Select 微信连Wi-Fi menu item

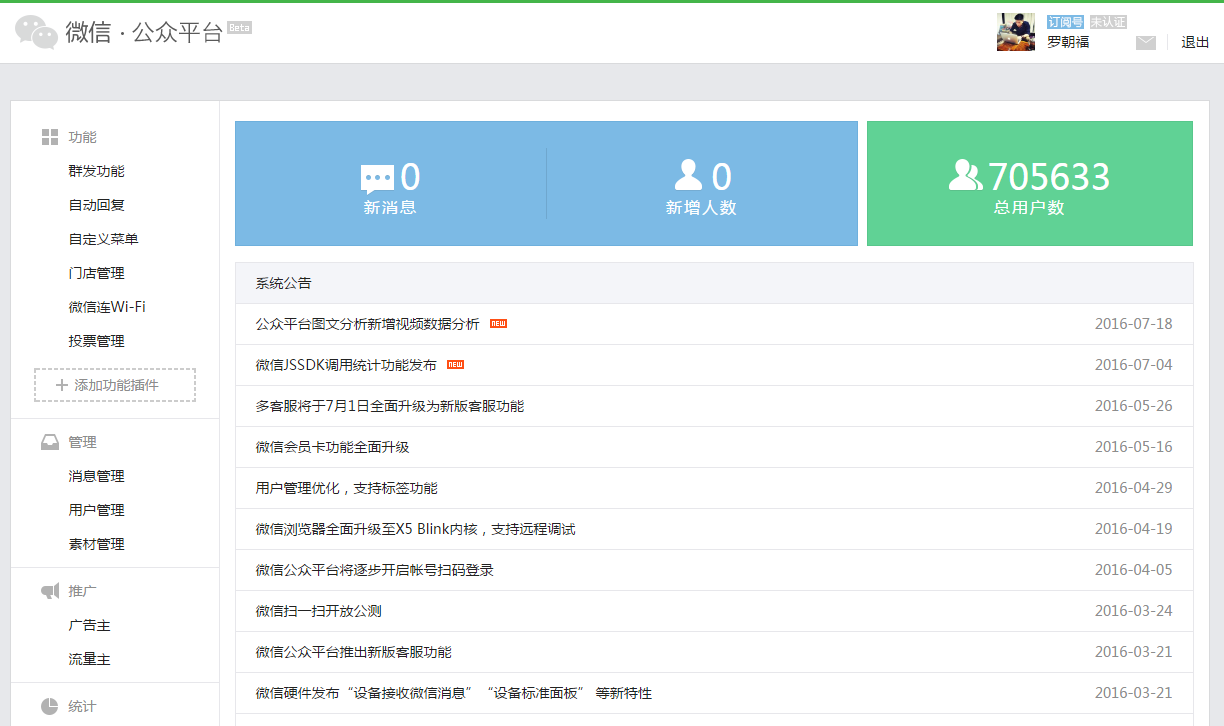107,307
